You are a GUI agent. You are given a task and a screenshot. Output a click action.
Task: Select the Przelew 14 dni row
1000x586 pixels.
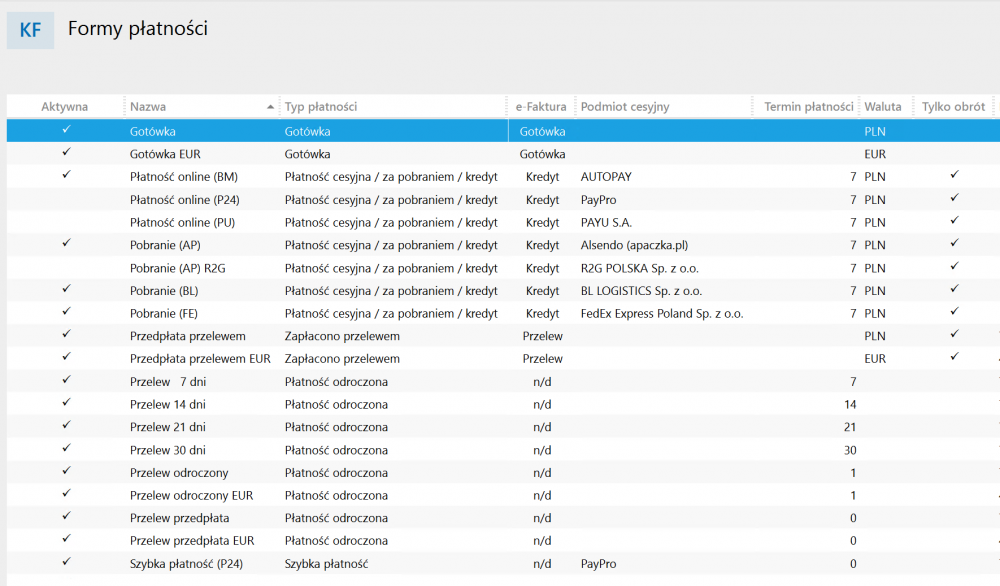pyautogui.click(x=503, y=404)
